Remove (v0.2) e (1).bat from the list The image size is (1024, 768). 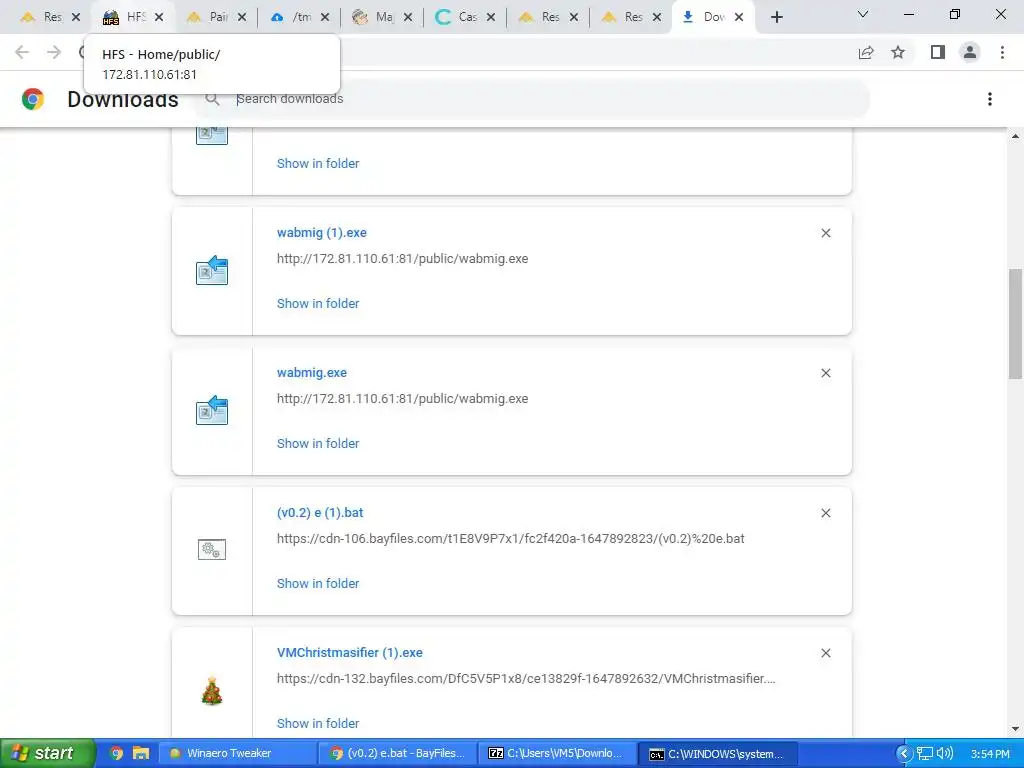[x=825, y=513]
